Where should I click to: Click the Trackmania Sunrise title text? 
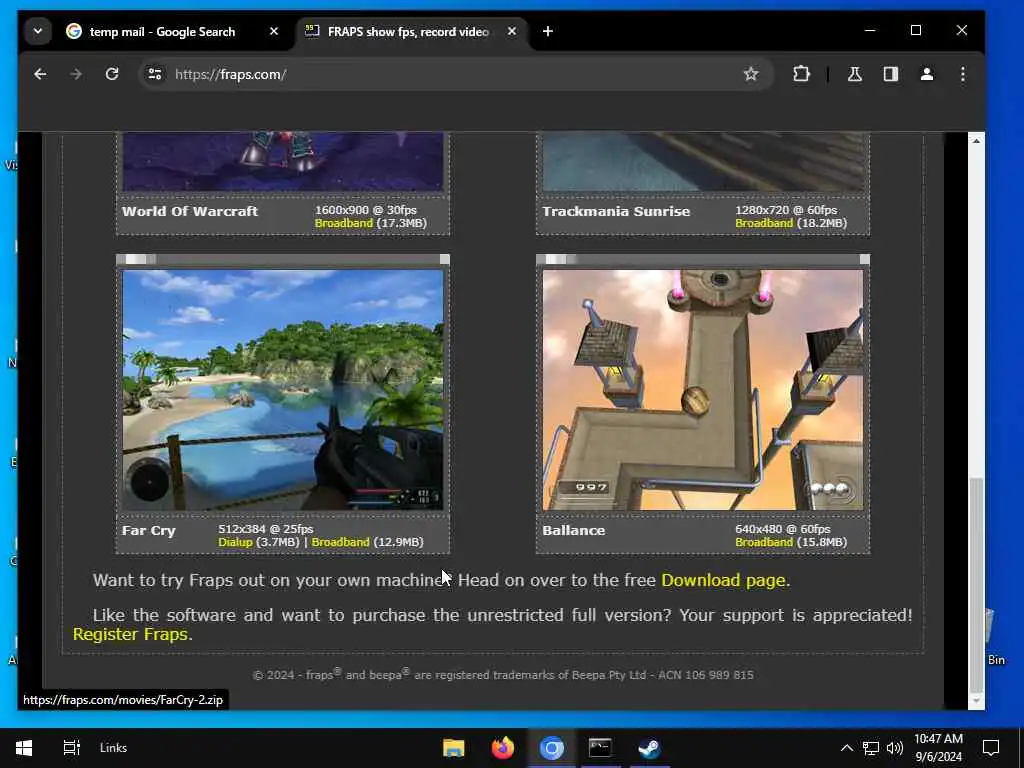[616, 212]
